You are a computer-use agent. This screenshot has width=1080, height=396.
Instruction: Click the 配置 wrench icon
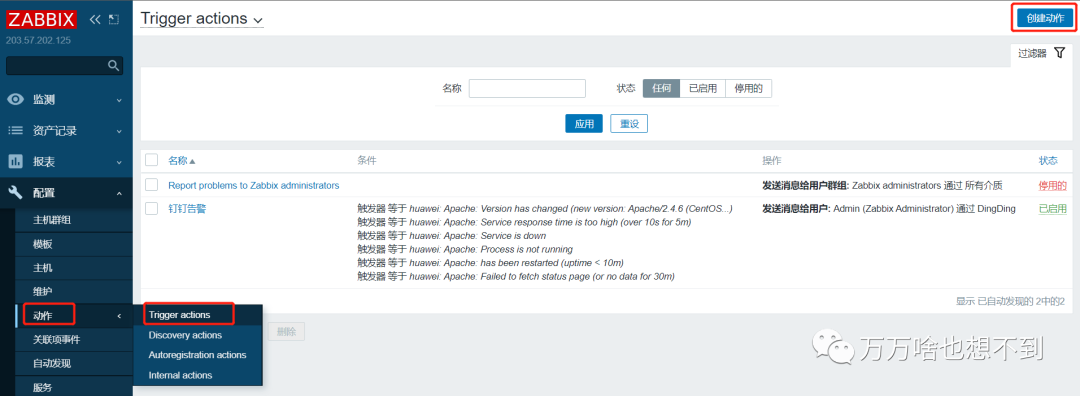[15, 193]
